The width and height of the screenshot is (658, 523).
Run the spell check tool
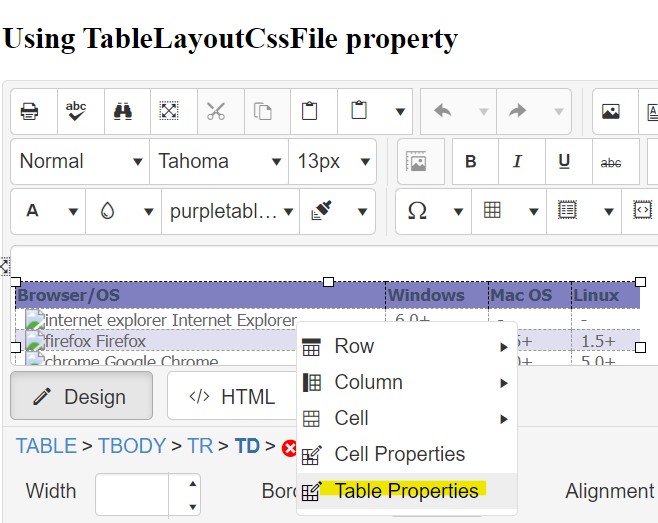pos(76,111)
